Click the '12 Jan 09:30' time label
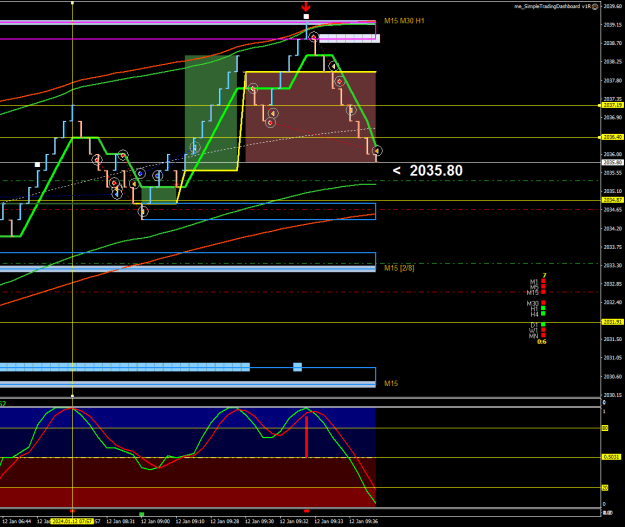Viewport: 625px width, 527px height. click(259, 521)
